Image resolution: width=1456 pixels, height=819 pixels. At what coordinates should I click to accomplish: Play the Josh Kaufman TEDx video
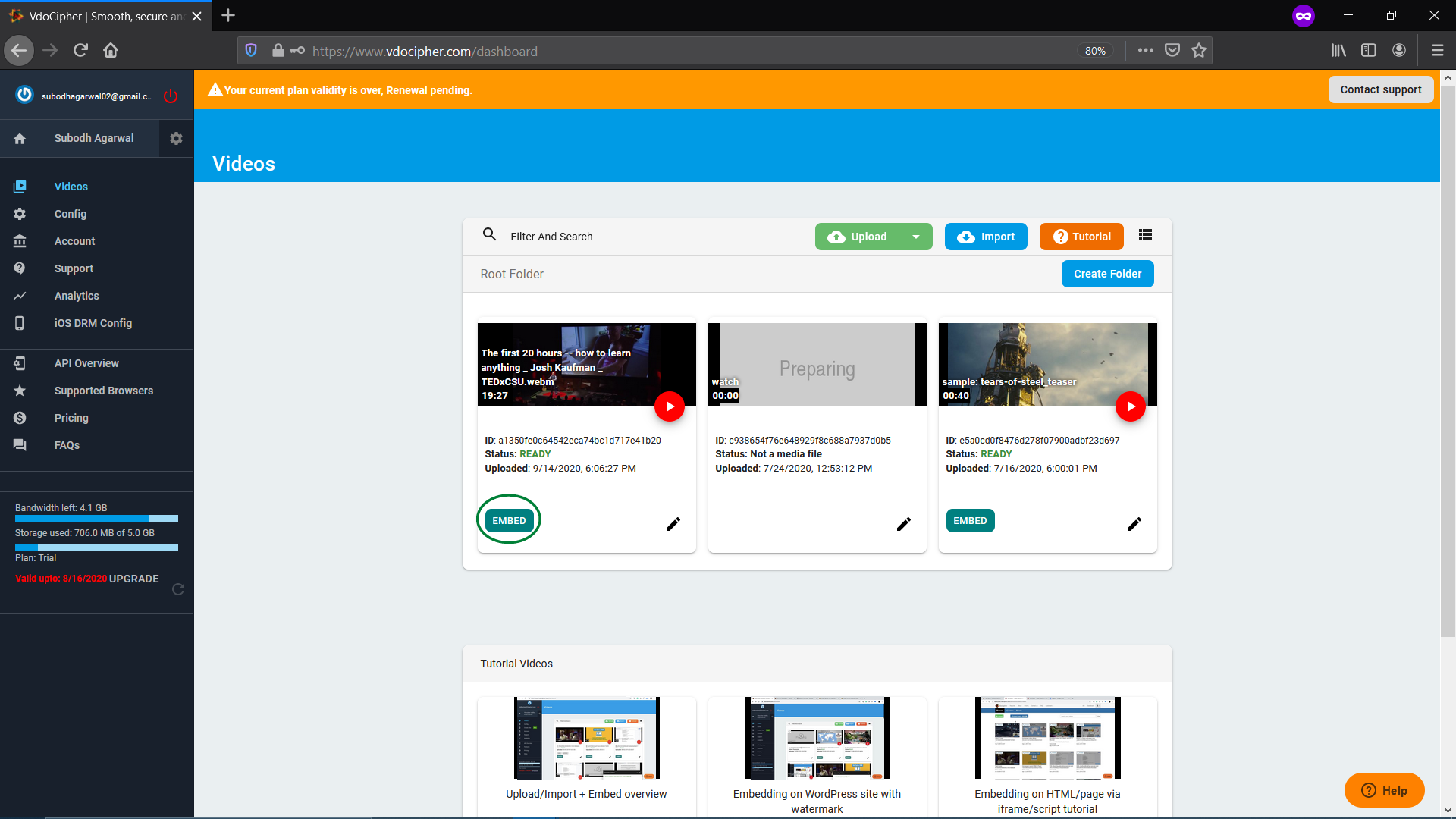670,406
